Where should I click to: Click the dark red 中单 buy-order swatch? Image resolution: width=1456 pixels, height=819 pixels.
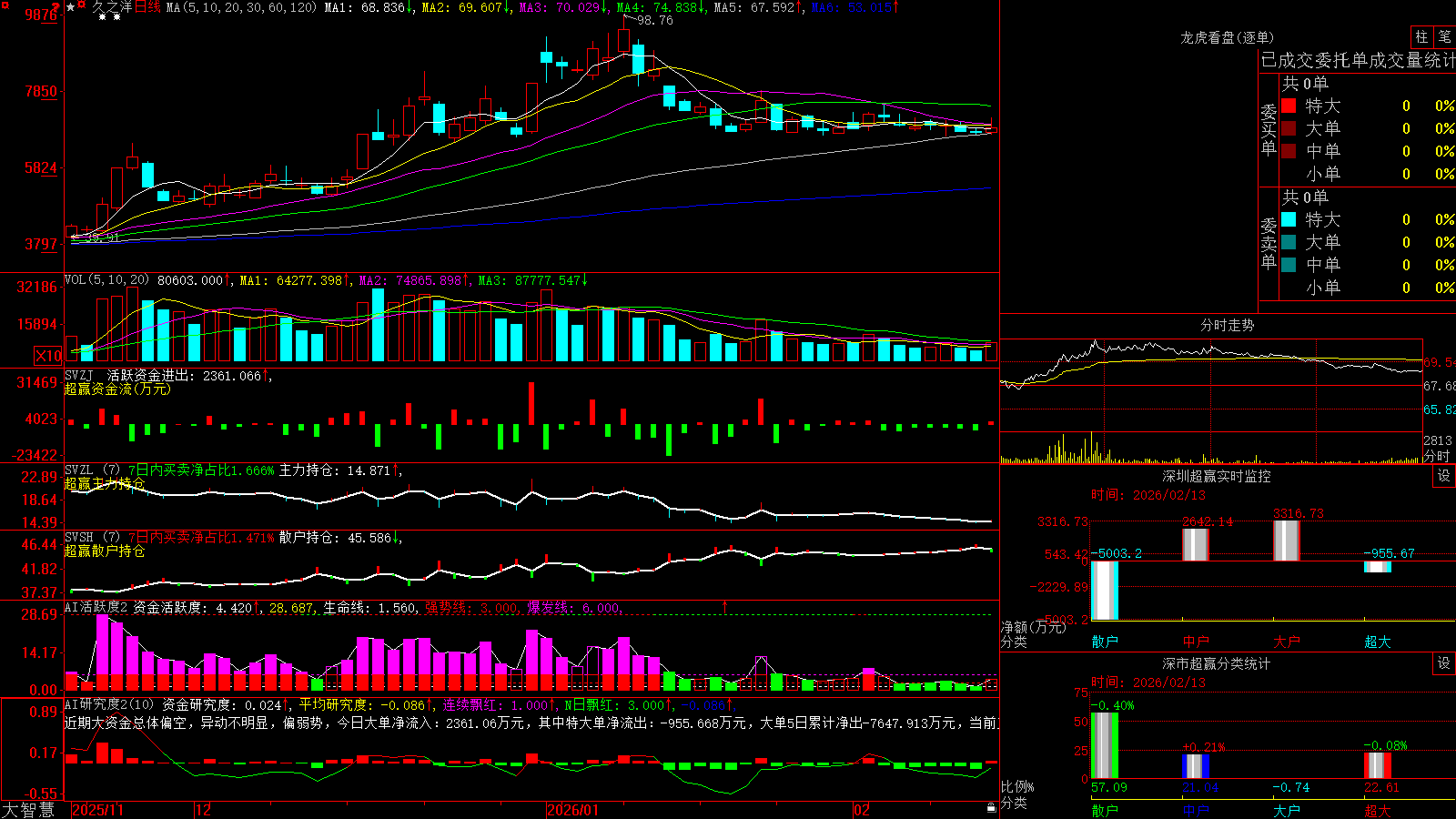click(1289, 151)
